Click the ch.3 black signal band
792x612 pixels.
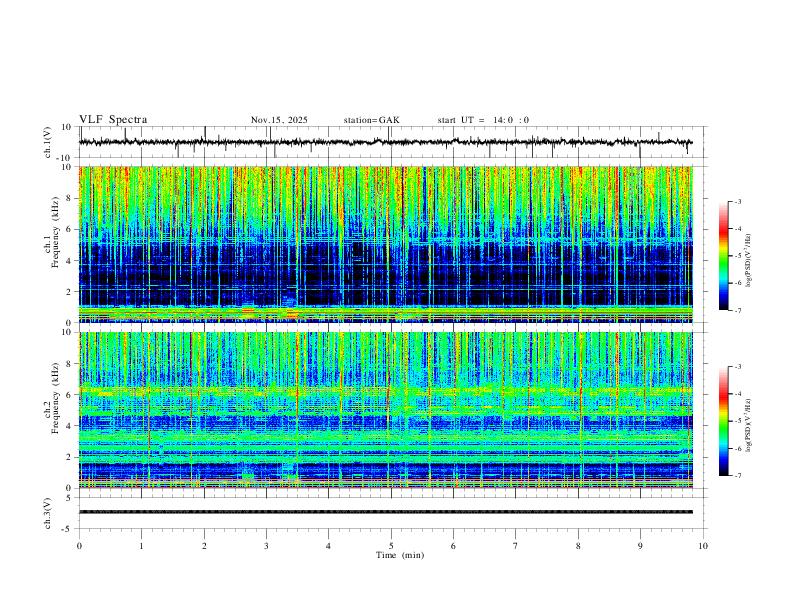[386, 512]
